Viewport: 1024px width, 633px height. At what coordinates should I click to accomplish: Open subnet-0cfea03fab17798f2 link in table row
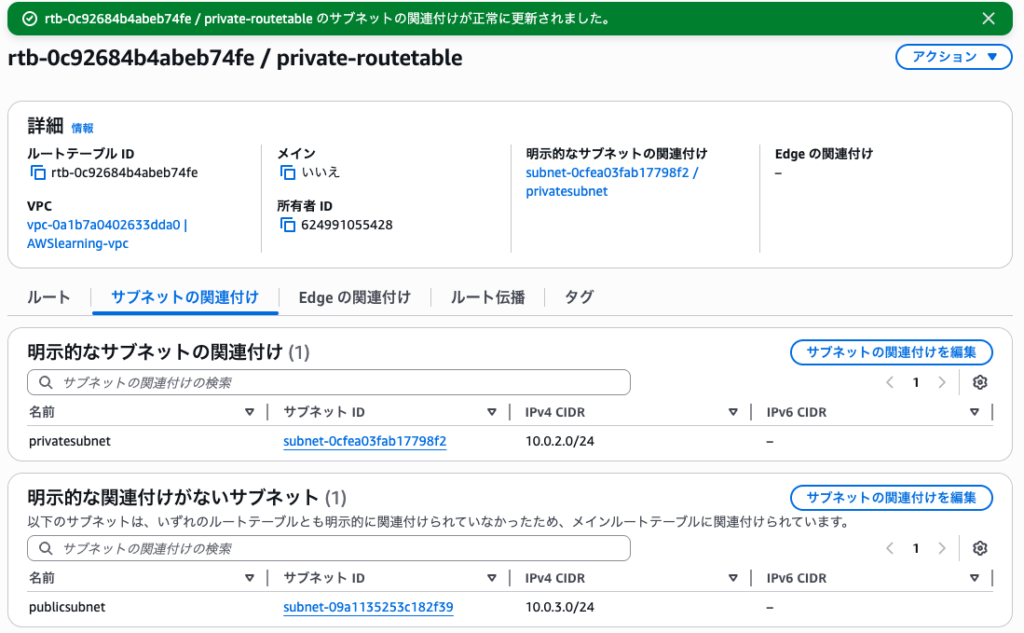click(x=365, y=441)
